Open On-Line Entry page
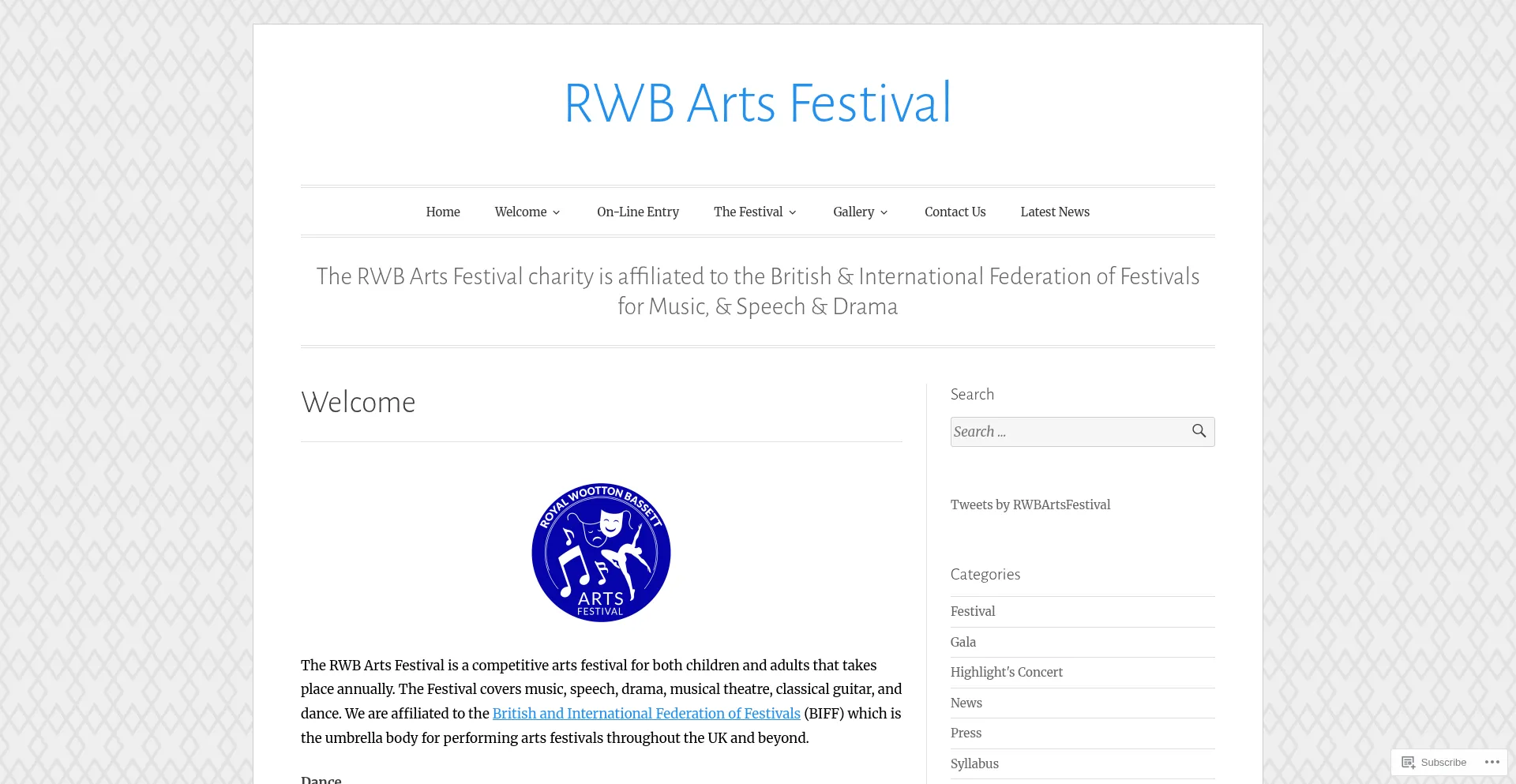 [638, 212]
